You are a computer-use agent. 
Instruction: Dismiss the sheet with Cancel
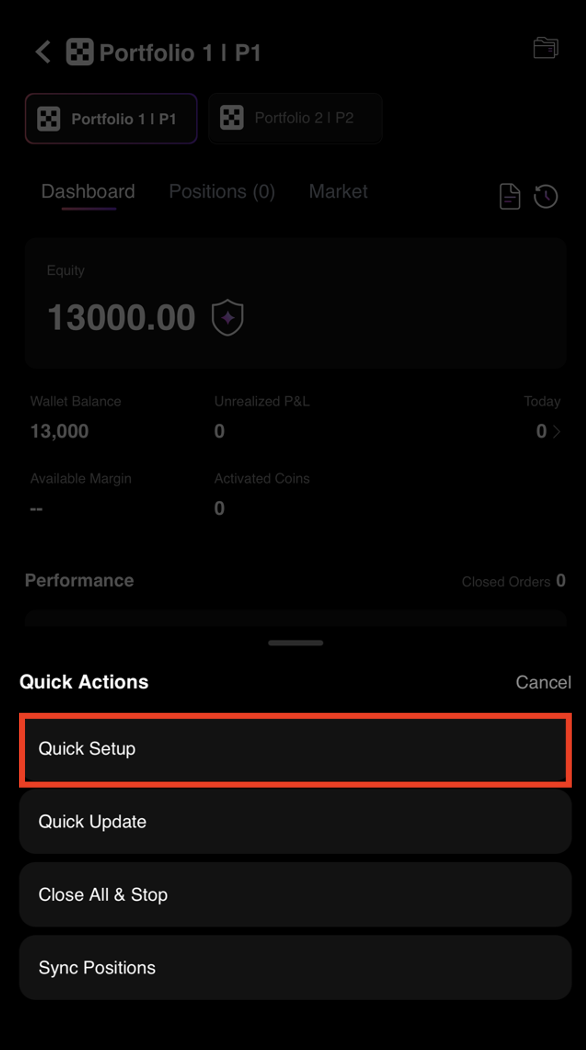[543, 682]
